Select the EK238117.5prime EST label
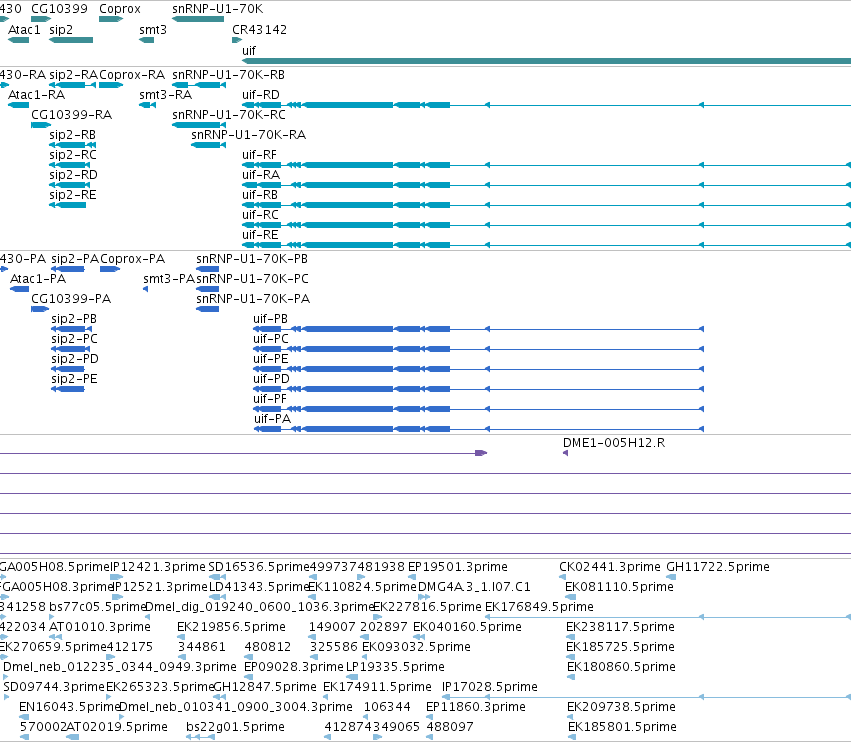Image resolution: width=851 pixels, height=742 pixels. coord(620,626)
